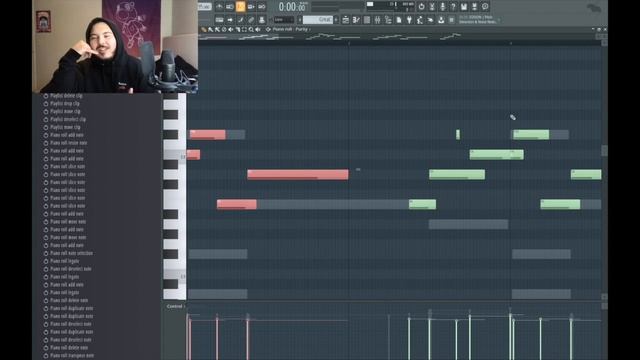Open the content download icon
Screen dimensions: 640x360
[441, 20]
